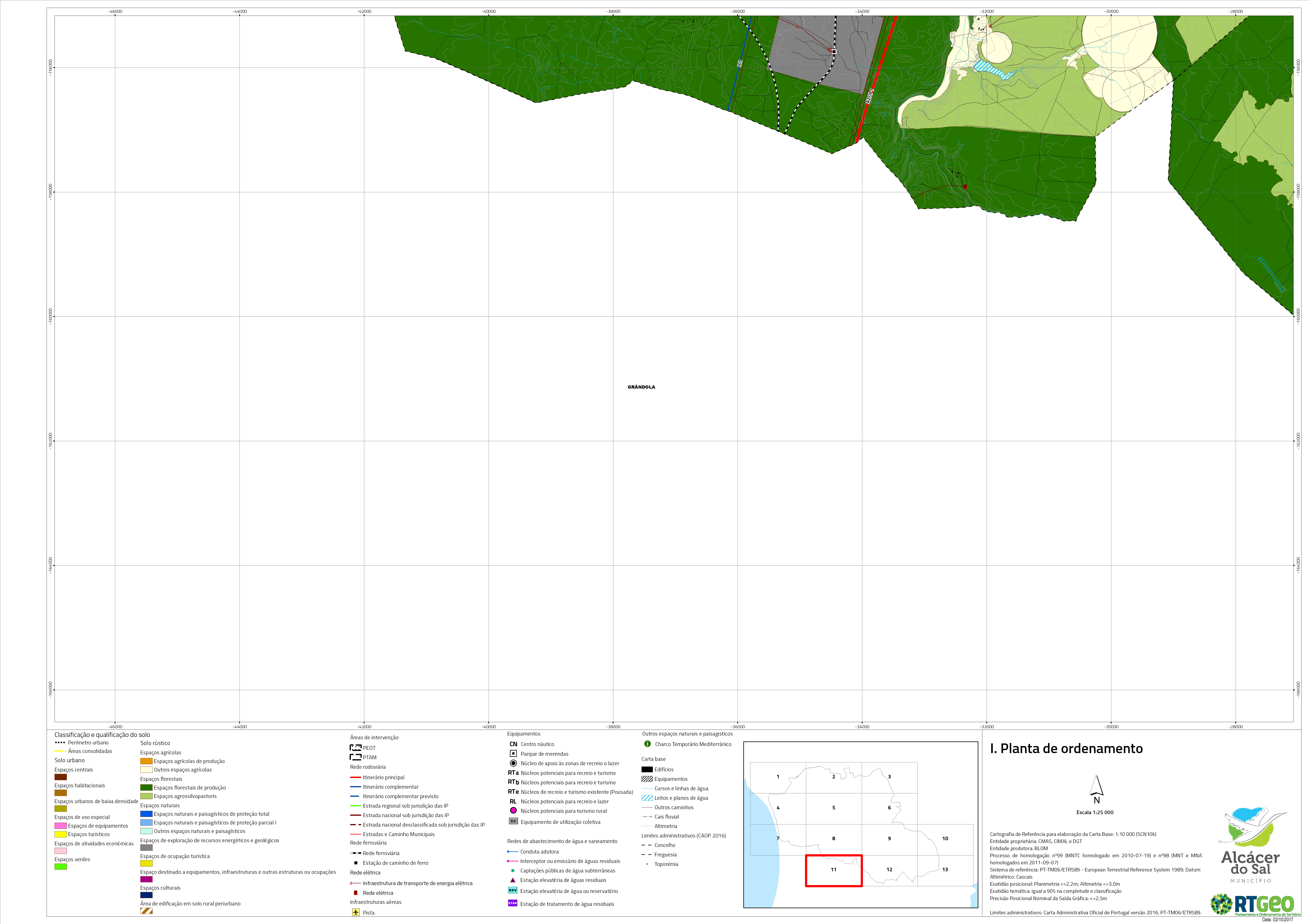Select the Espaços agrossilvopastoris light green swatch
The height and width of the screenshot is (924, 1309).
pos(146,796)
